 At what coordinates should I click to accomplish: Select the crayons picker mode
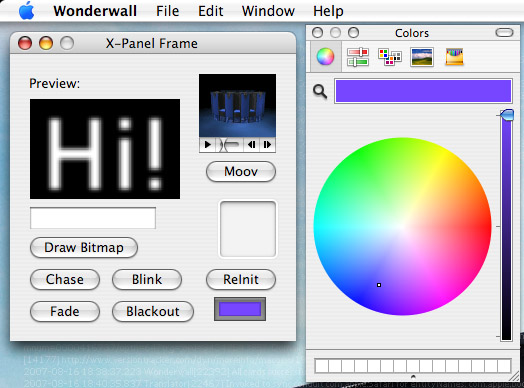[x=454, y=56]
